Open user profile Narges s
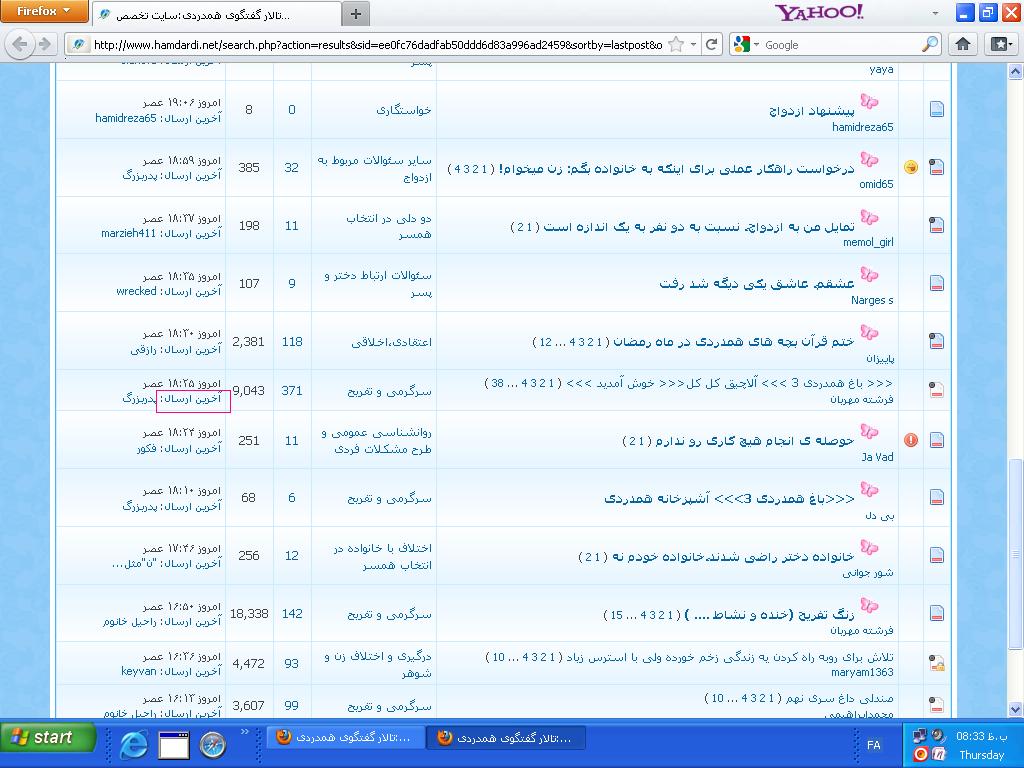 (872, 300)
